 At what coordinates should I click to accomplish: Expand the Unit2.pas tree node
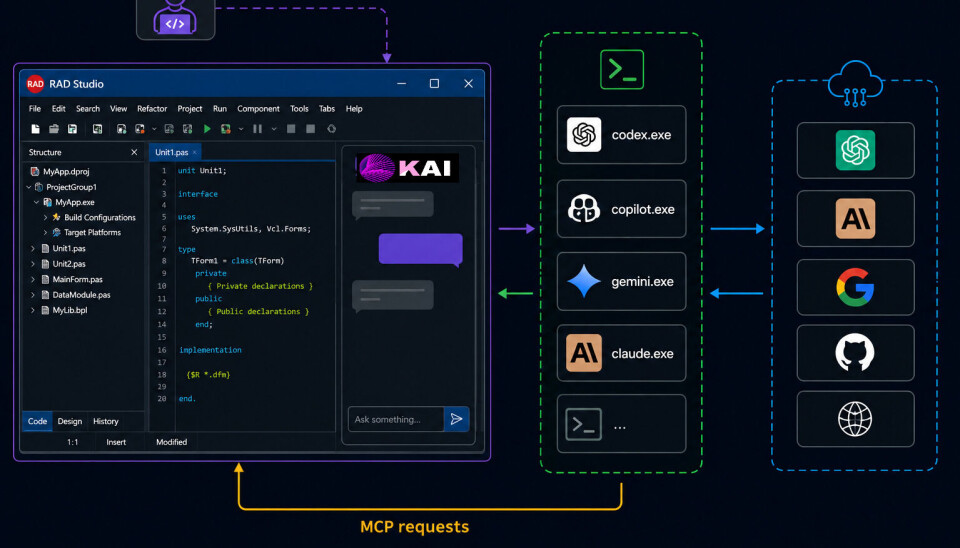click(32, 264)
